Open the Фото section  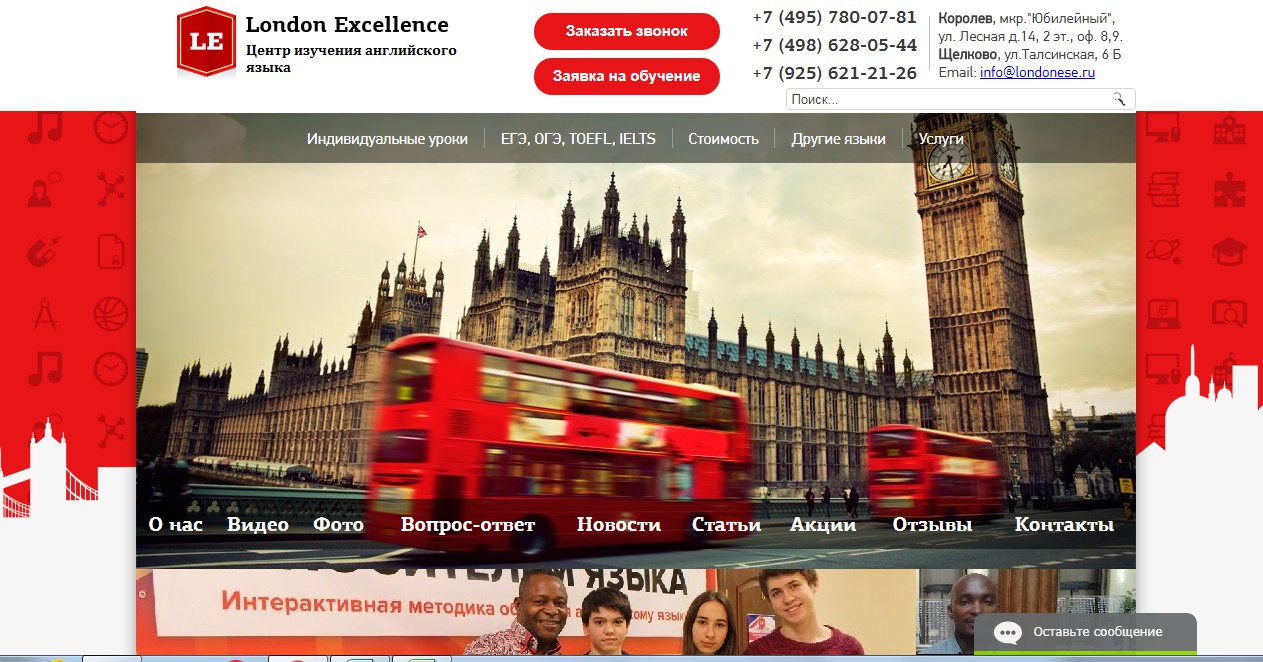point(338,525)
